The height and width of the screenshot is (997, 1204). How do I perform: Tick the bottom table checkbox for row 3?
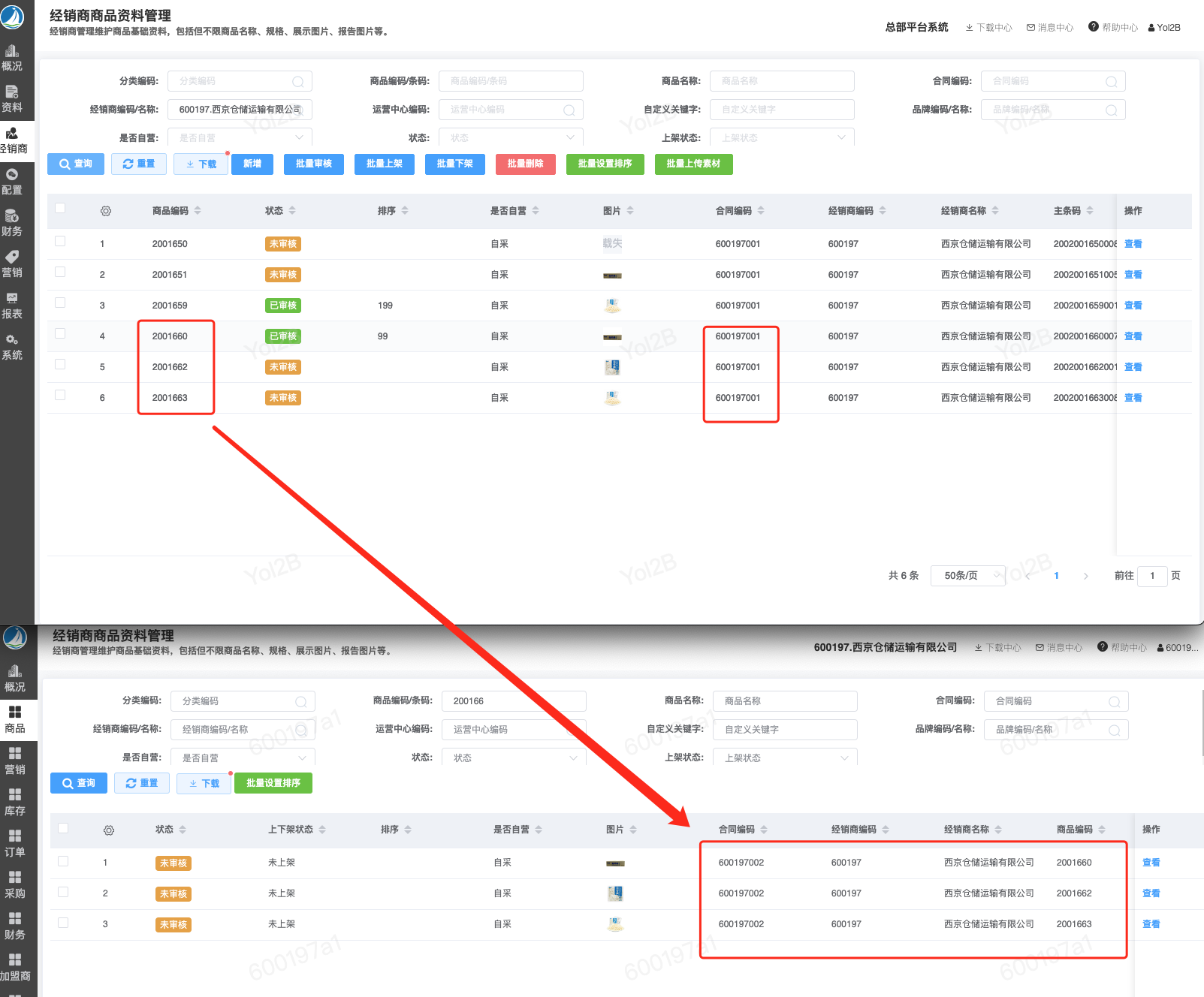pos(63,923)
